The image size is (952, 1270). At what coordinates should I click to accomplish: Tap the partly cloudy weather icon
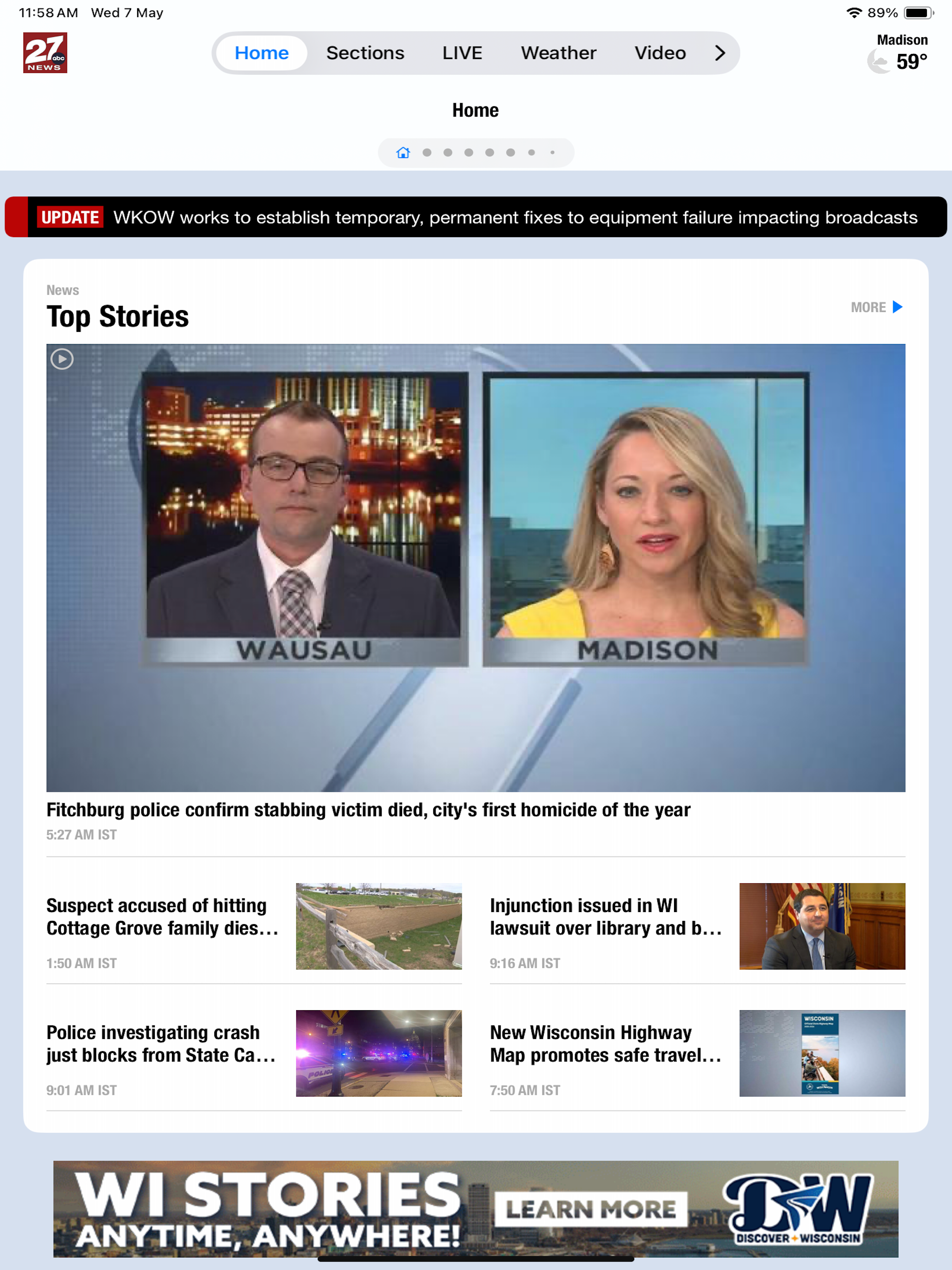(x=879, y=61)
